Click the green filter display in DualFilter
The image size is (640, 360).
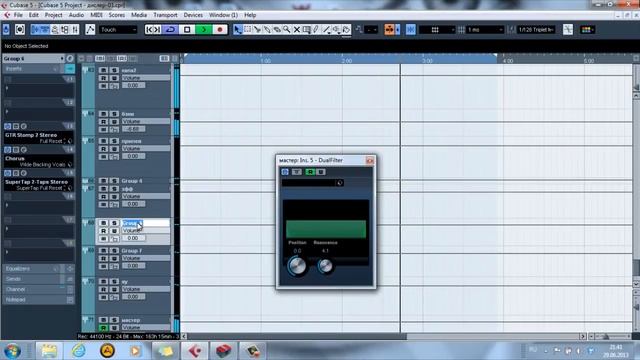tap(326, 229)
